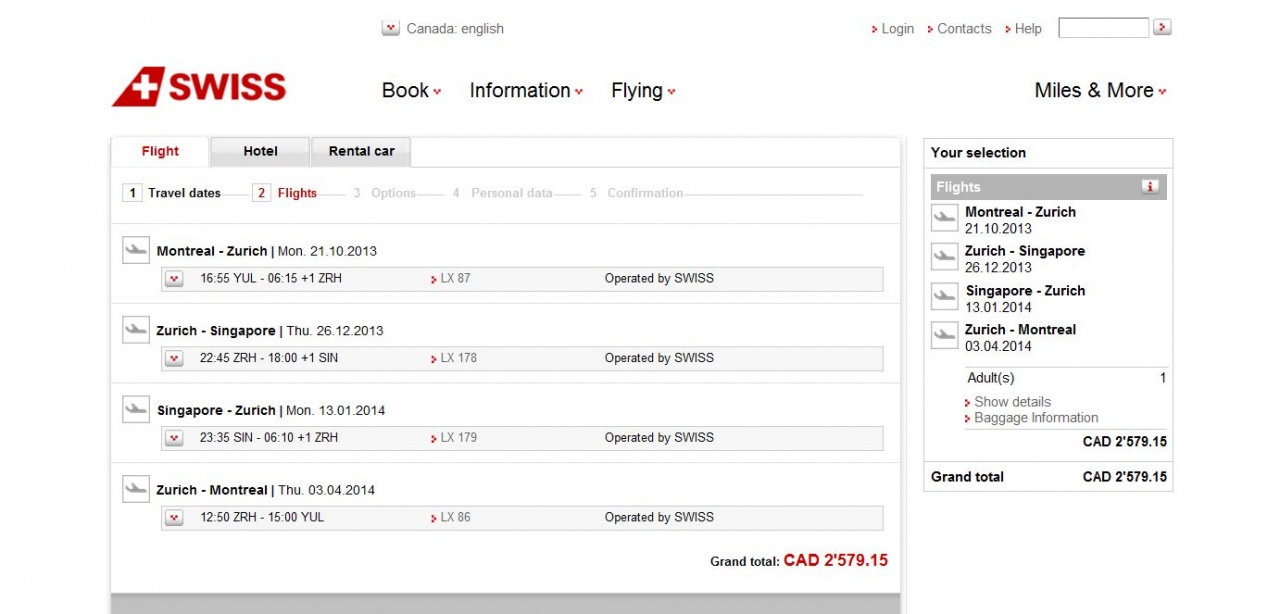Expand the Book menu

click(411, 90)
